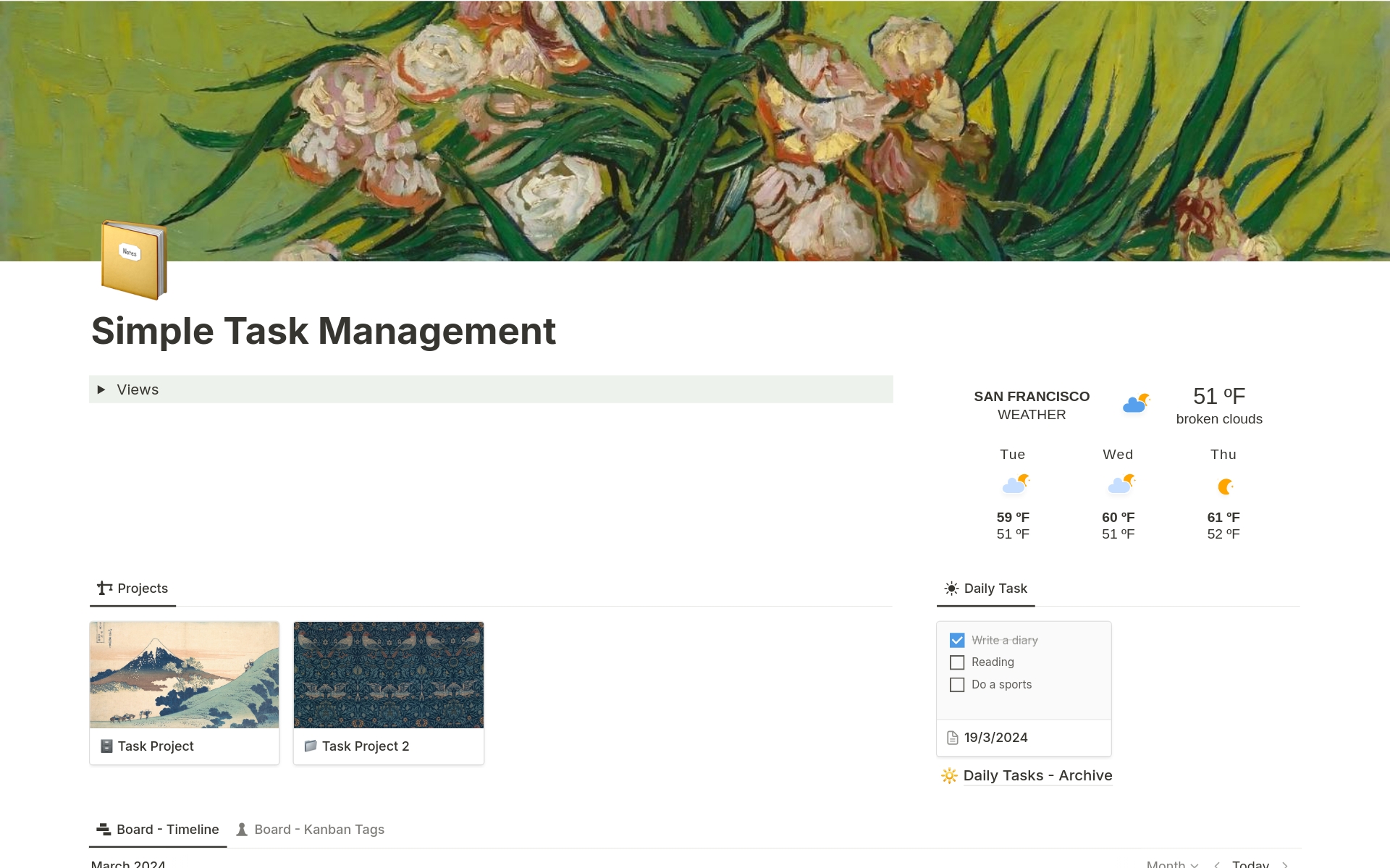
Task: Check the Do a sports task checkbox
Action: [x=957, y=684]
